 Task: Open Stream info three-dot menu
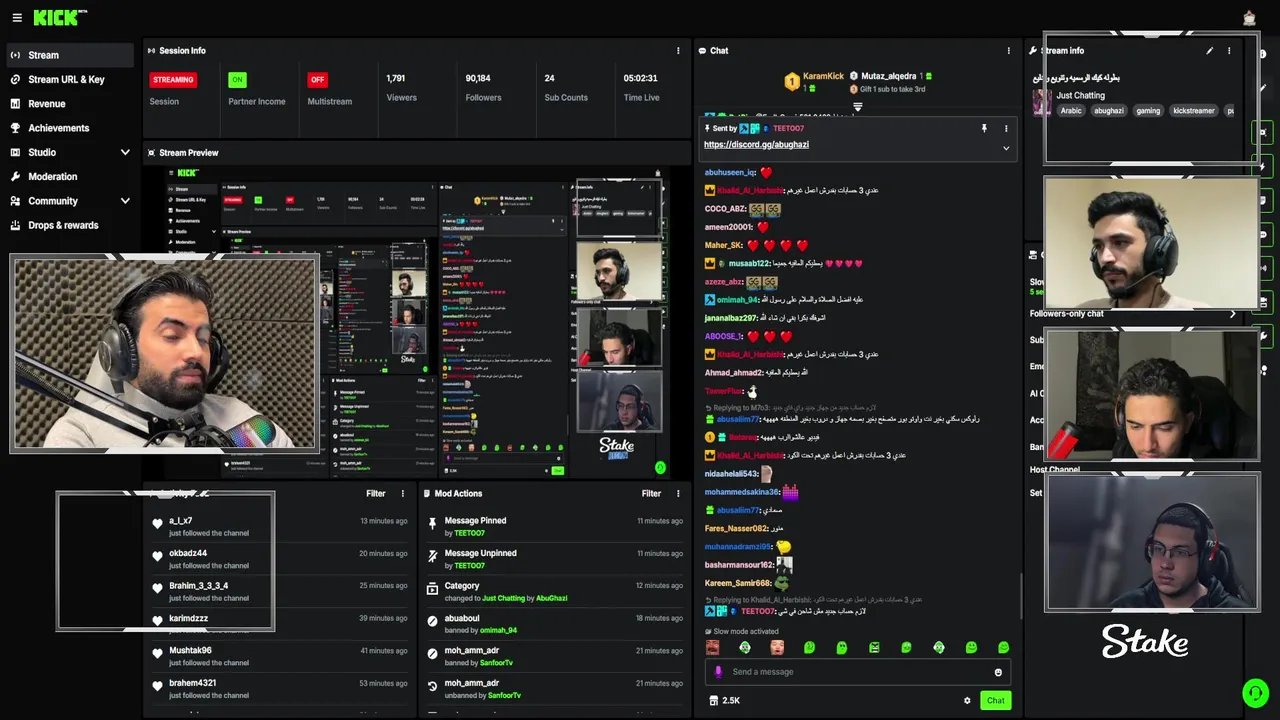pos(1229,51)
